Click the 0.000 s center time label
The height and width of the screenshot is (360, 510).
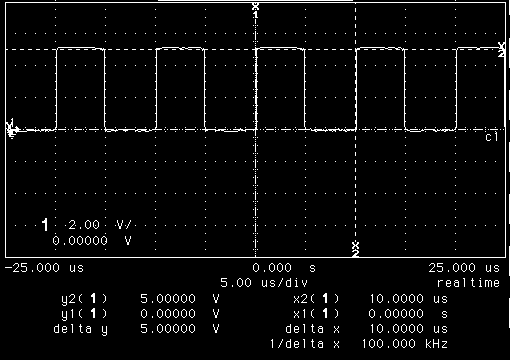[x=284, y=268]
